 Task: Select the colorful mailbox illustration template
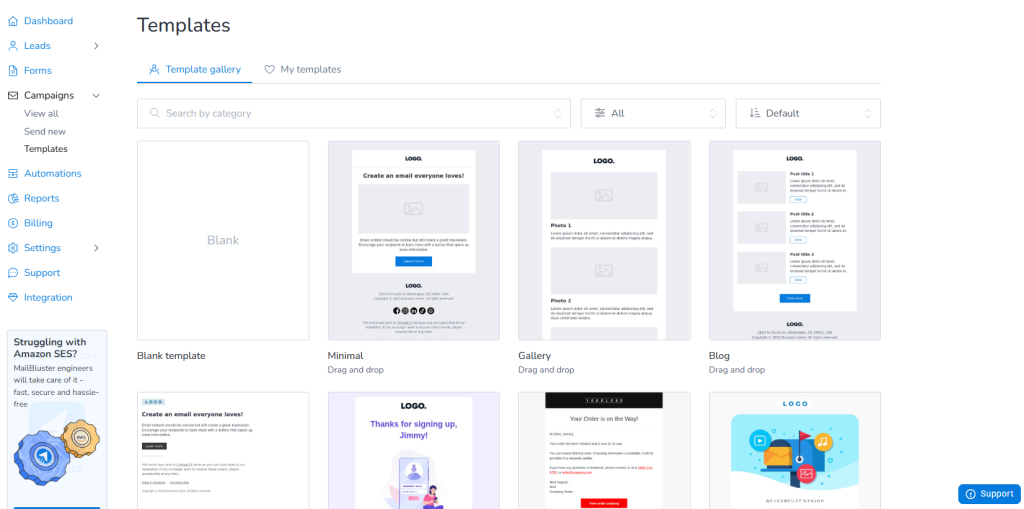(x=795, y=451)
